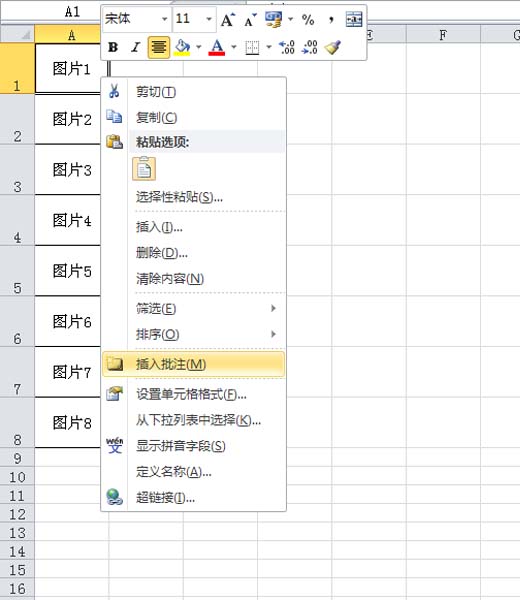Screen dimensions: 520x600
Task: Open the font color dropdown arrow
Action: 234,47
